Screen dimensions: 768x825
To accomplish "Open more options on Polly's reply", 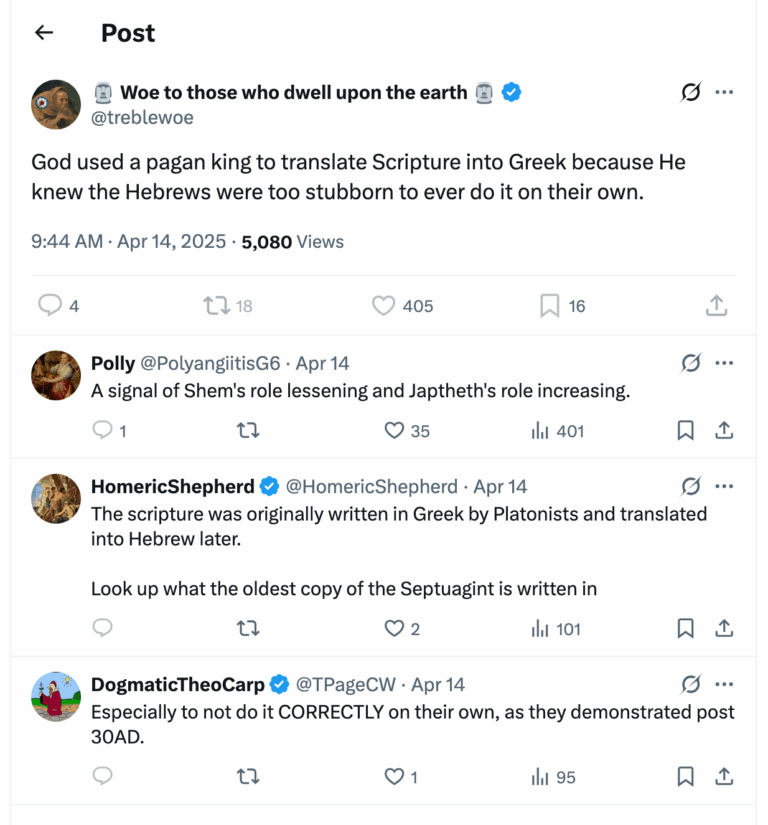I will [x=725, y=363].
